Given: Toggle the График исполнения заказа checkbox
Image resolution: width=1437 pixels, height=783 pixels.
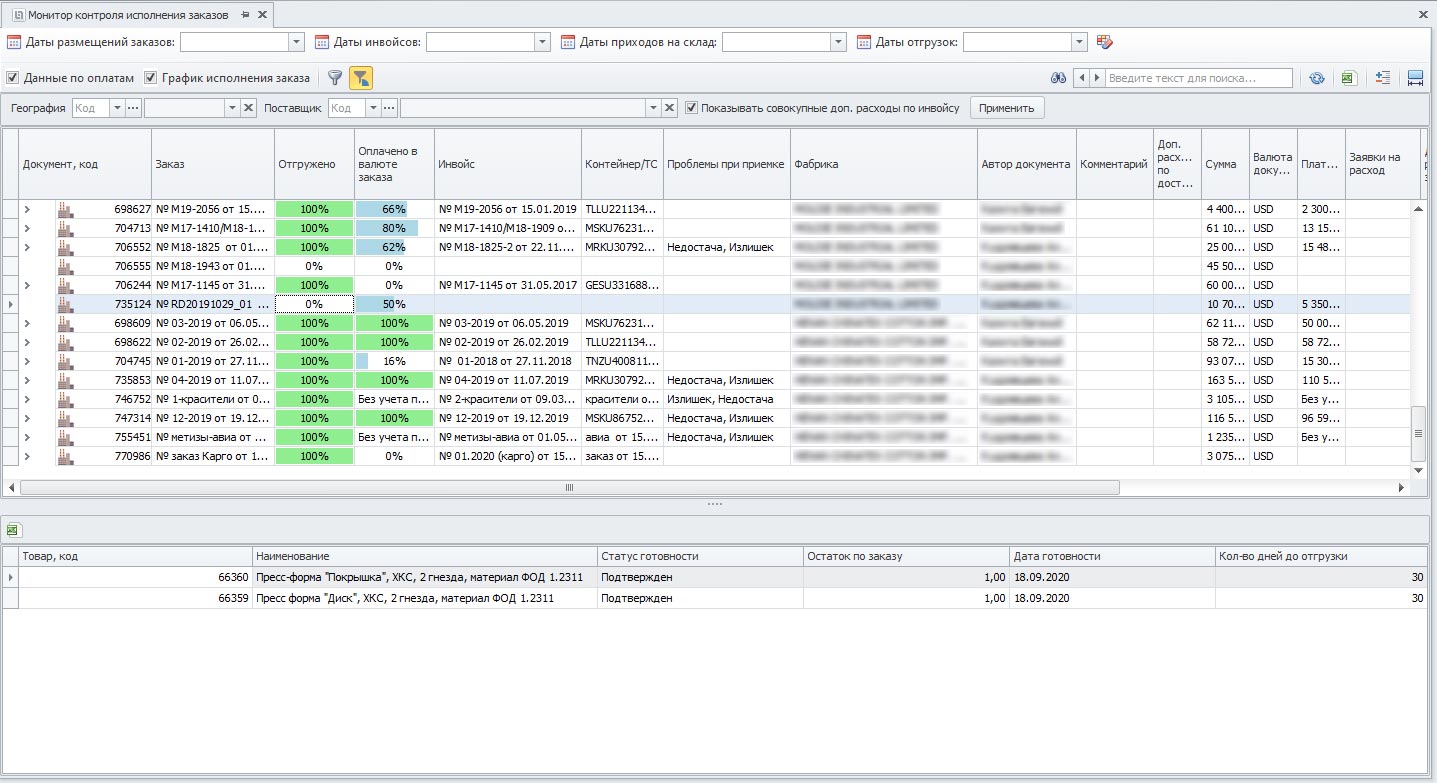Looking at the screenshot, I should [x=151, y=78].
